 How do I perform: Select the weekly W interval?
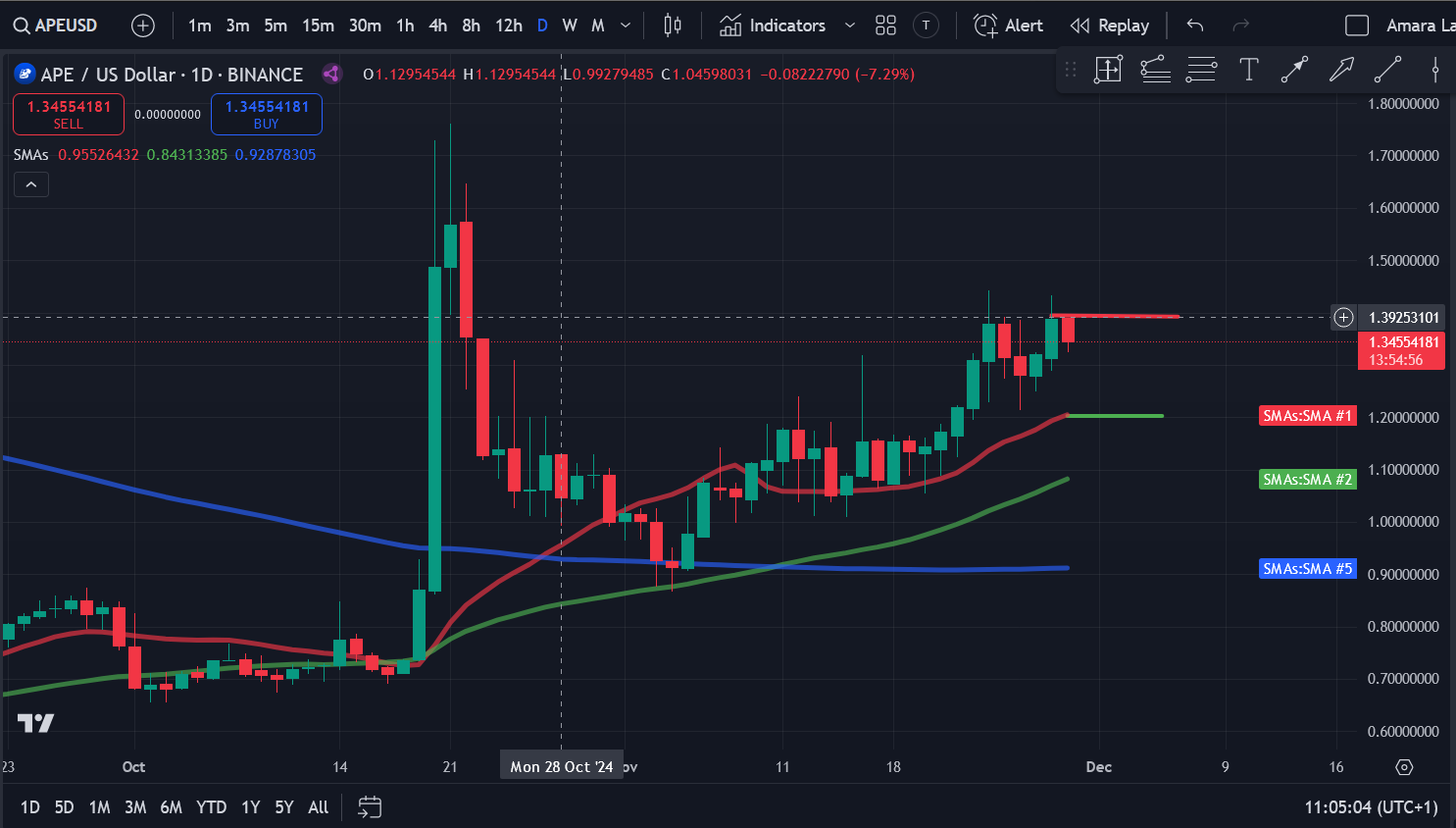[x=570, y=26]
